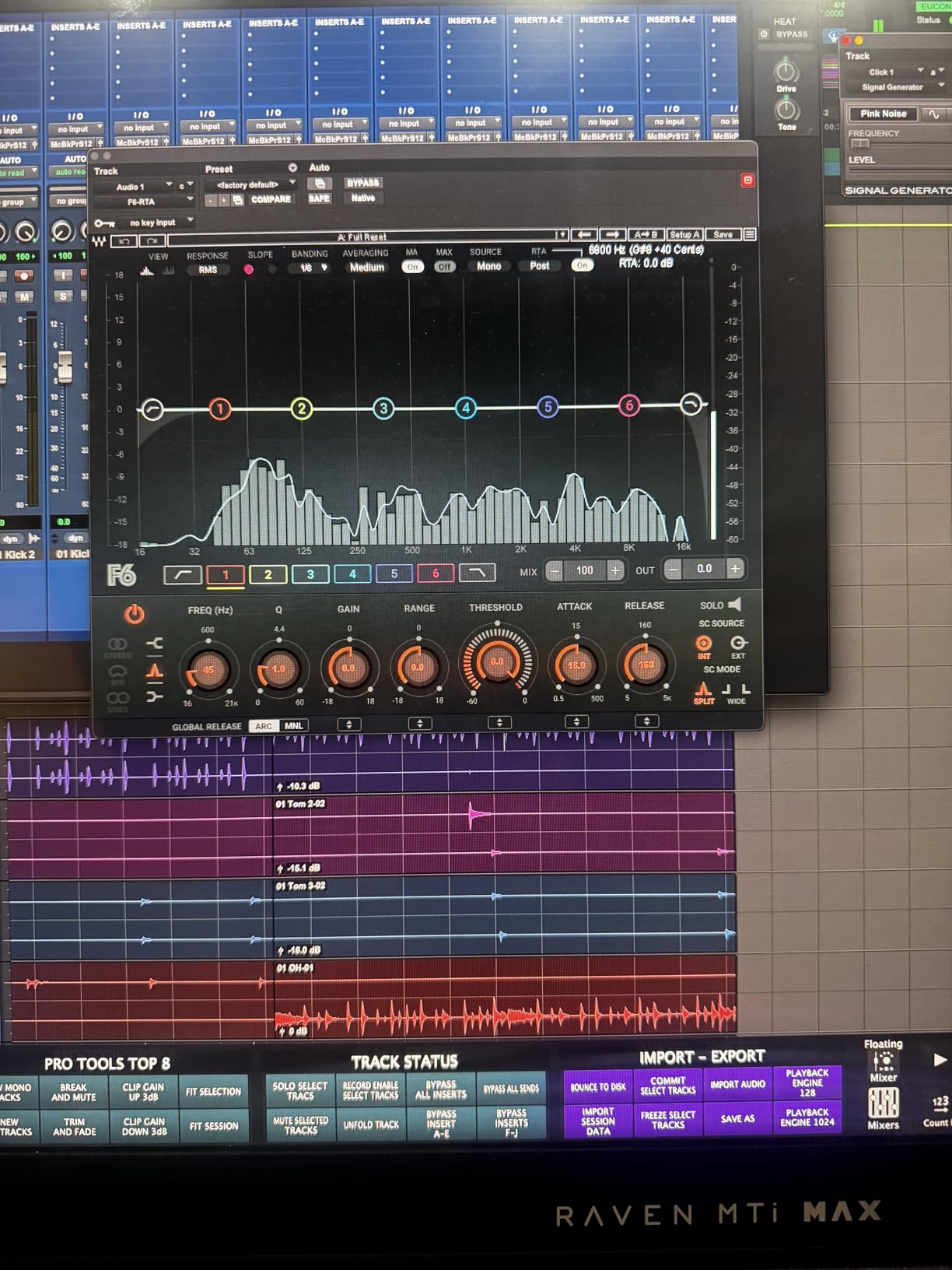Switch global release to MNL

293,726
